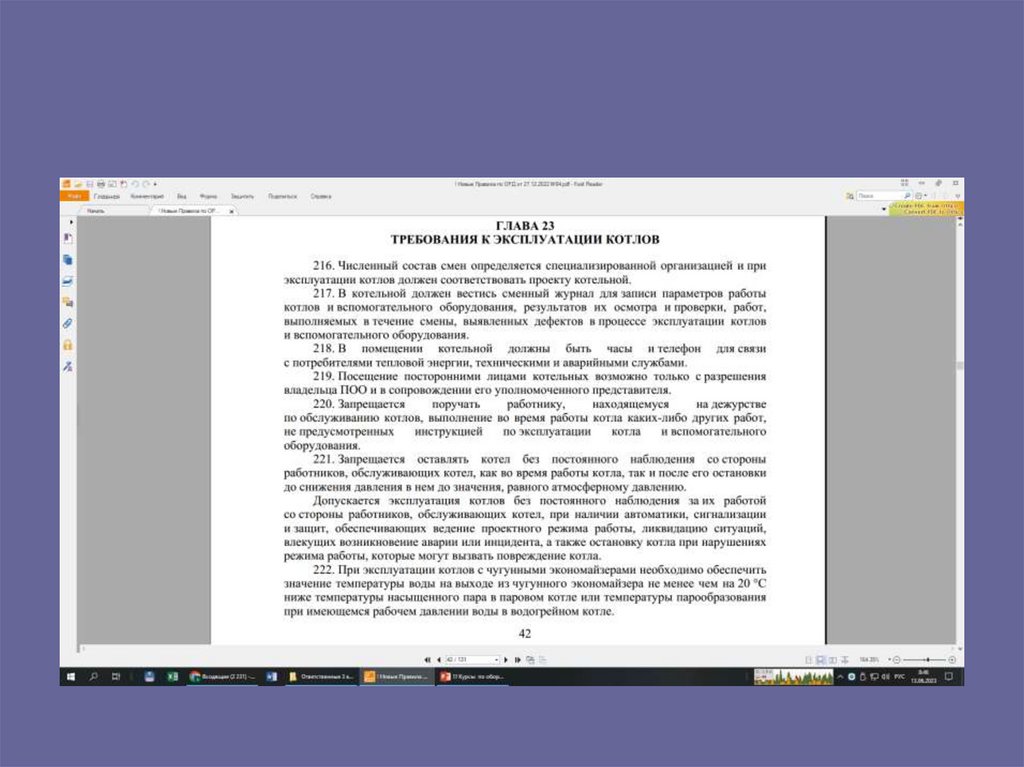Click the РУС language indicator

pyautogui.click(x=900, y=676)
